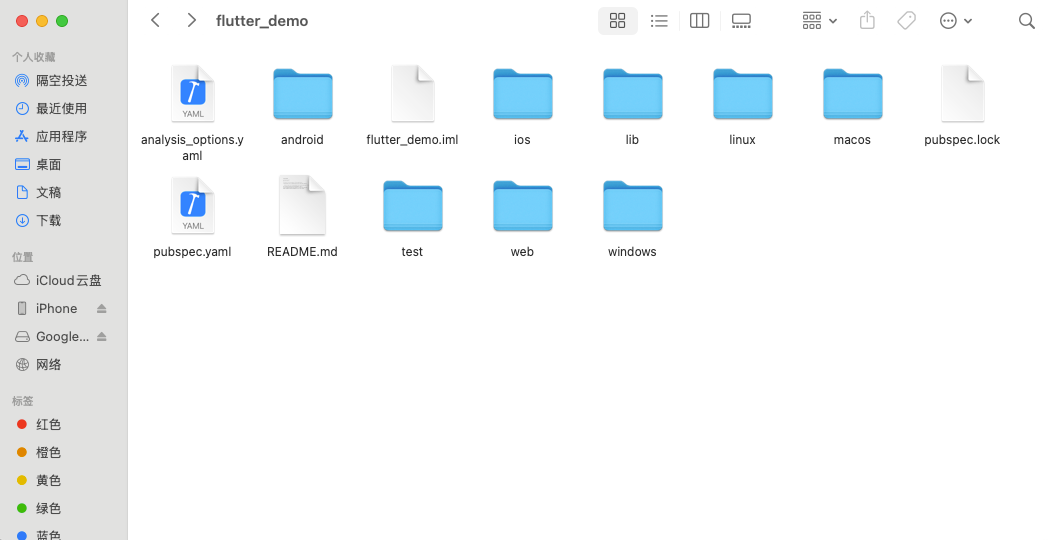Screen dimensions: 1048x540
Task: Open search with the magnifier icon
Action: click(1027, 21)
